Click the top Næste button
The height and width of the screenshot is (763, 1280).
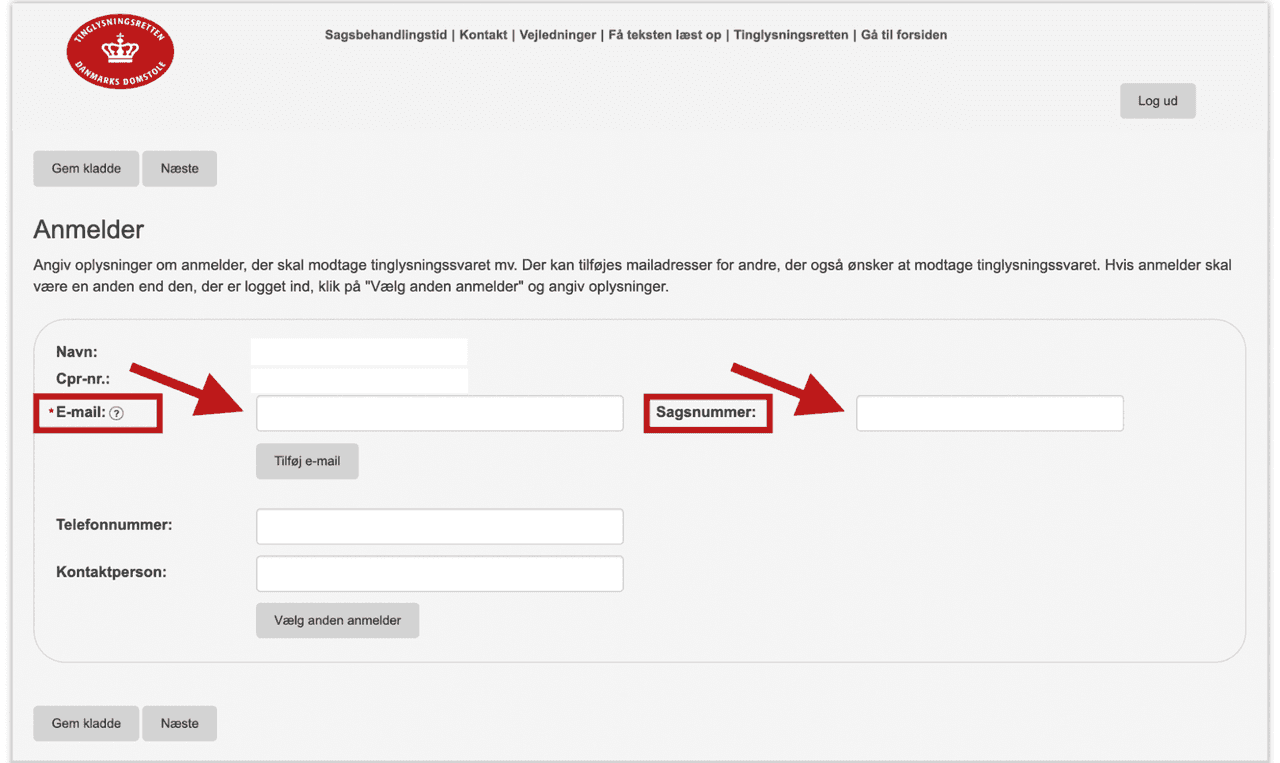180,169
